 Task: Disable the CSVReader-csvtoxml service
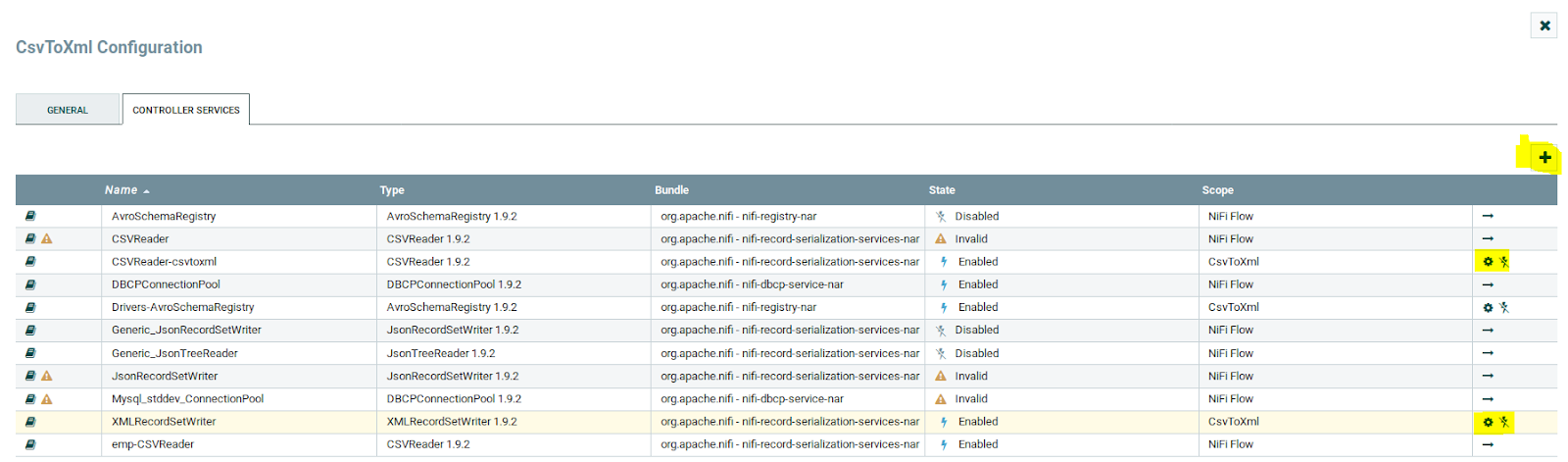(1504, 262)
